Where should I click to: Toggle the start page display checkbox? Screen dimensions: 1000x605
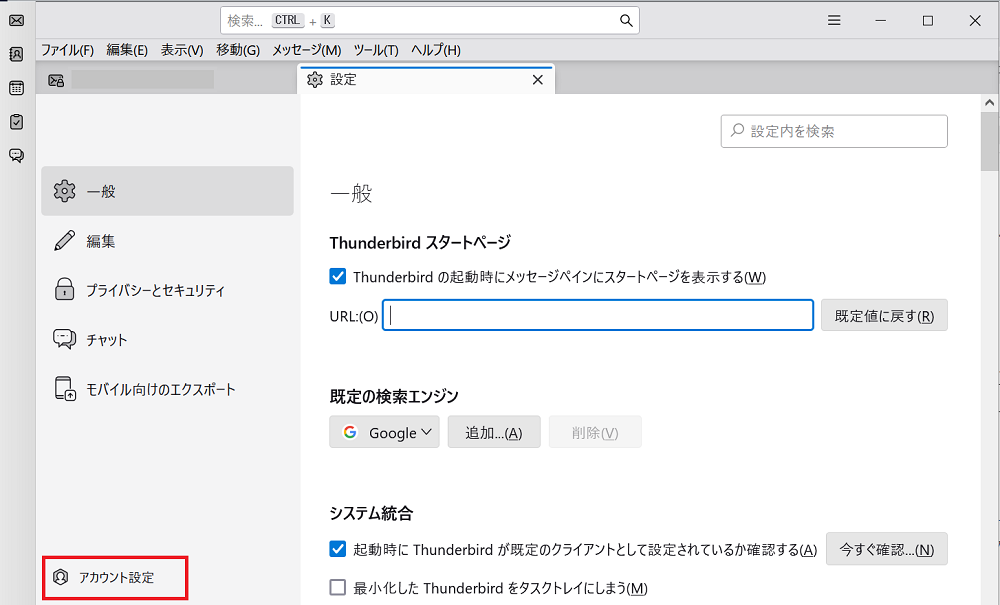338,277
